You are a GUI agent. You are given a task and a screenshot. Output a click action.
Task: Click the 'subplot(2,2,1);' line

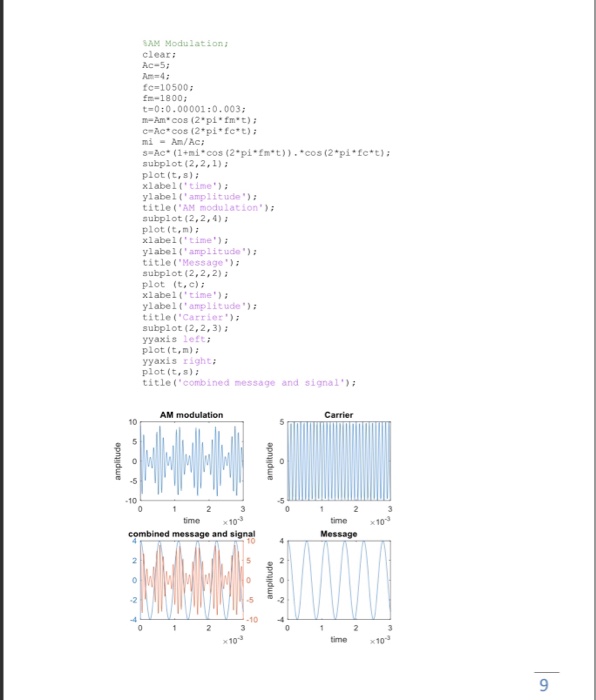[x=185, y=164]
